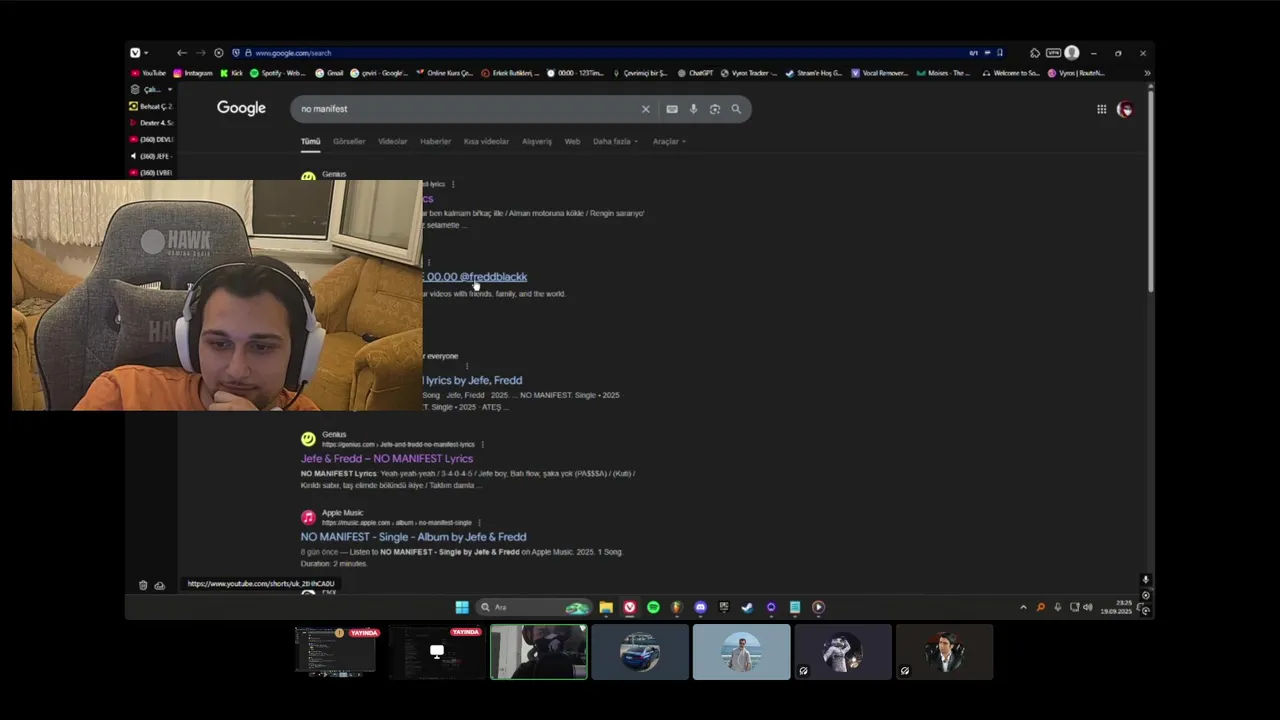This screenshot has height=720, width=1280.
Task: Switch to the Kısa videolar tab
Action: [x=486, y=141]
